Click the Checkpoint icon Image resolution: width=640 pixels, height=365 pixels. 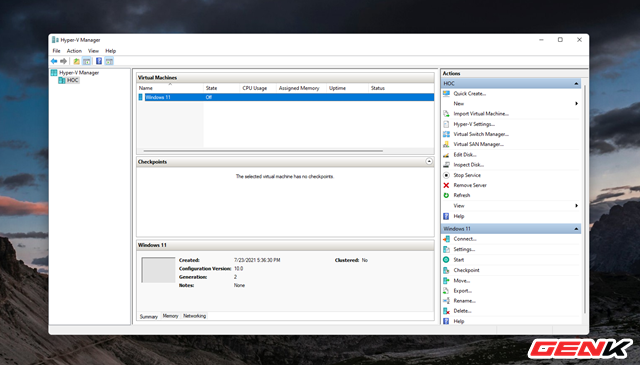pos(446,270)
